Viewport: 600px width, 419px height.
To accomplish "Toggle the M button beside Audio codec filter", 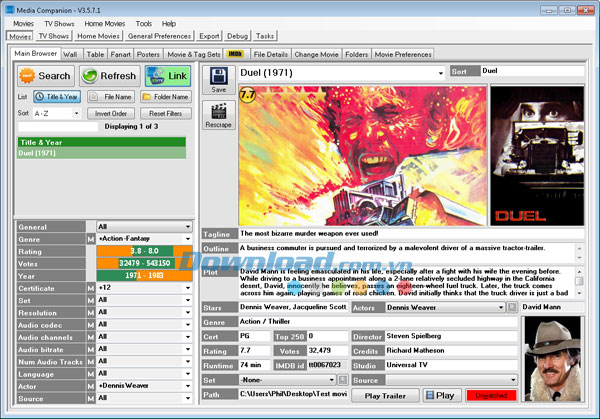I will click(91, 325).
